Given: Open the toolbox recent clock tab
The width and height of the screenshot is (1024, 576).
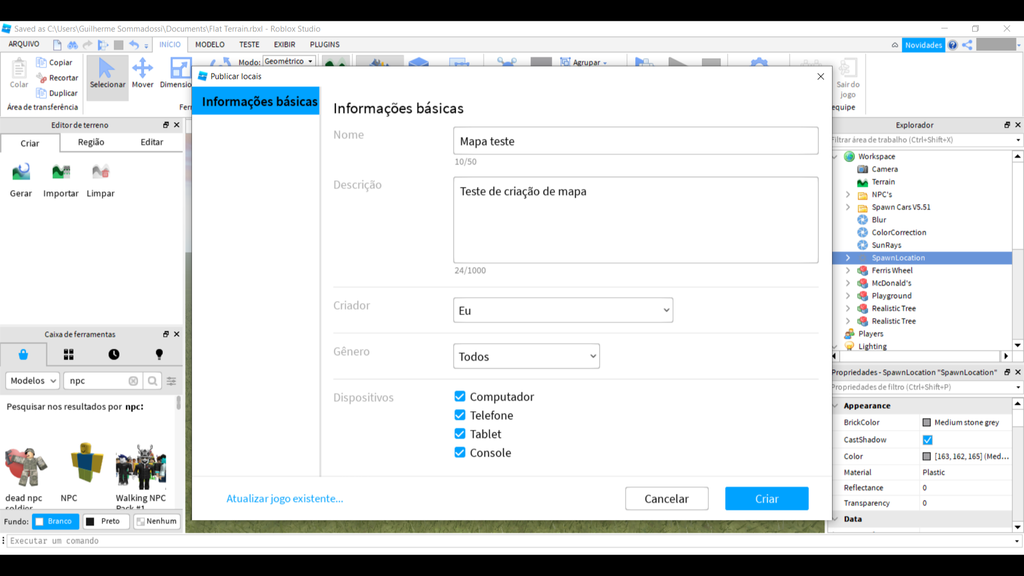Looking at the screenshot, I should (114, 354).
